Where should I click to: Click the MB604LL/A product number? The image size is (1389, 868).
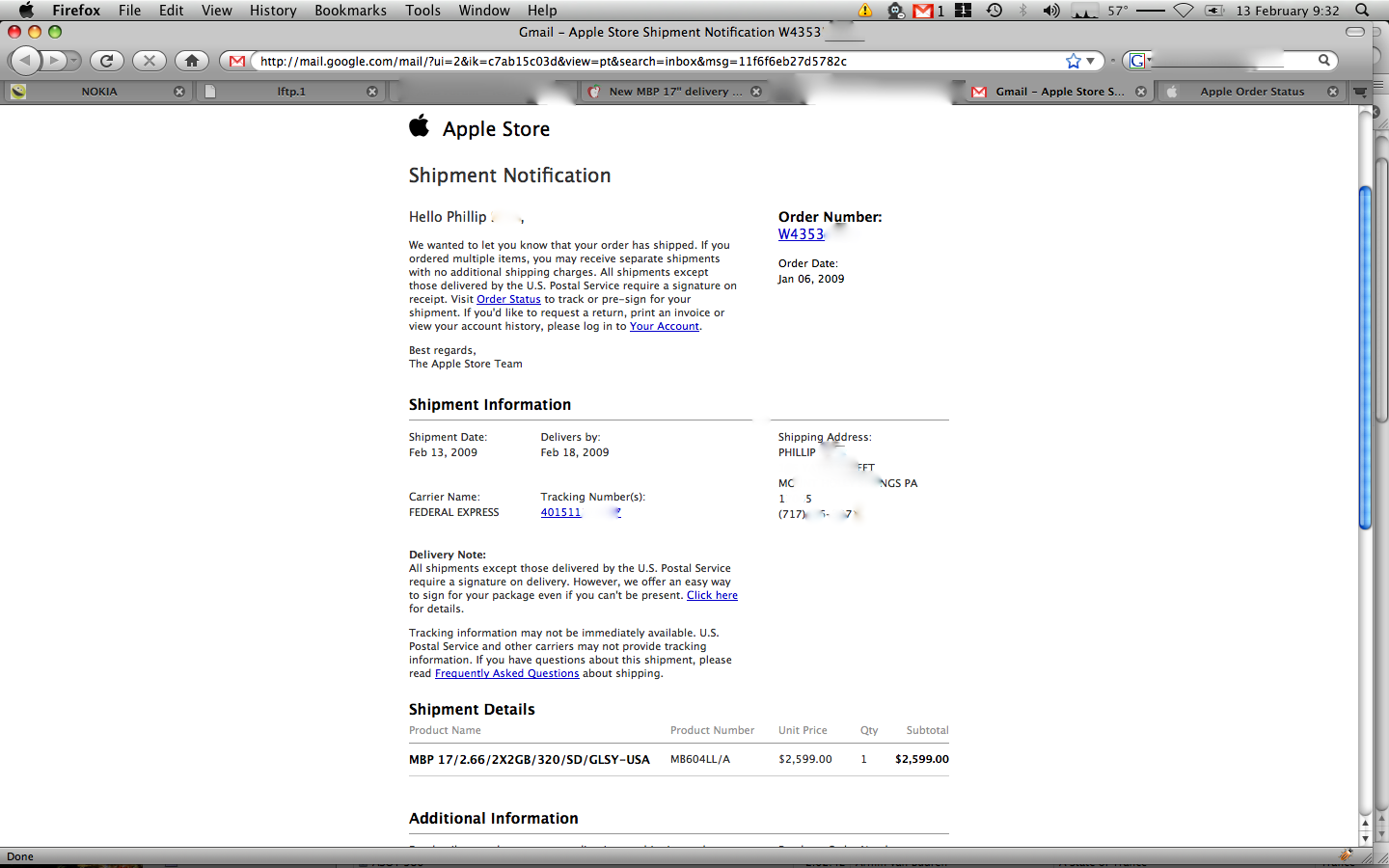[x=700, y=759]
